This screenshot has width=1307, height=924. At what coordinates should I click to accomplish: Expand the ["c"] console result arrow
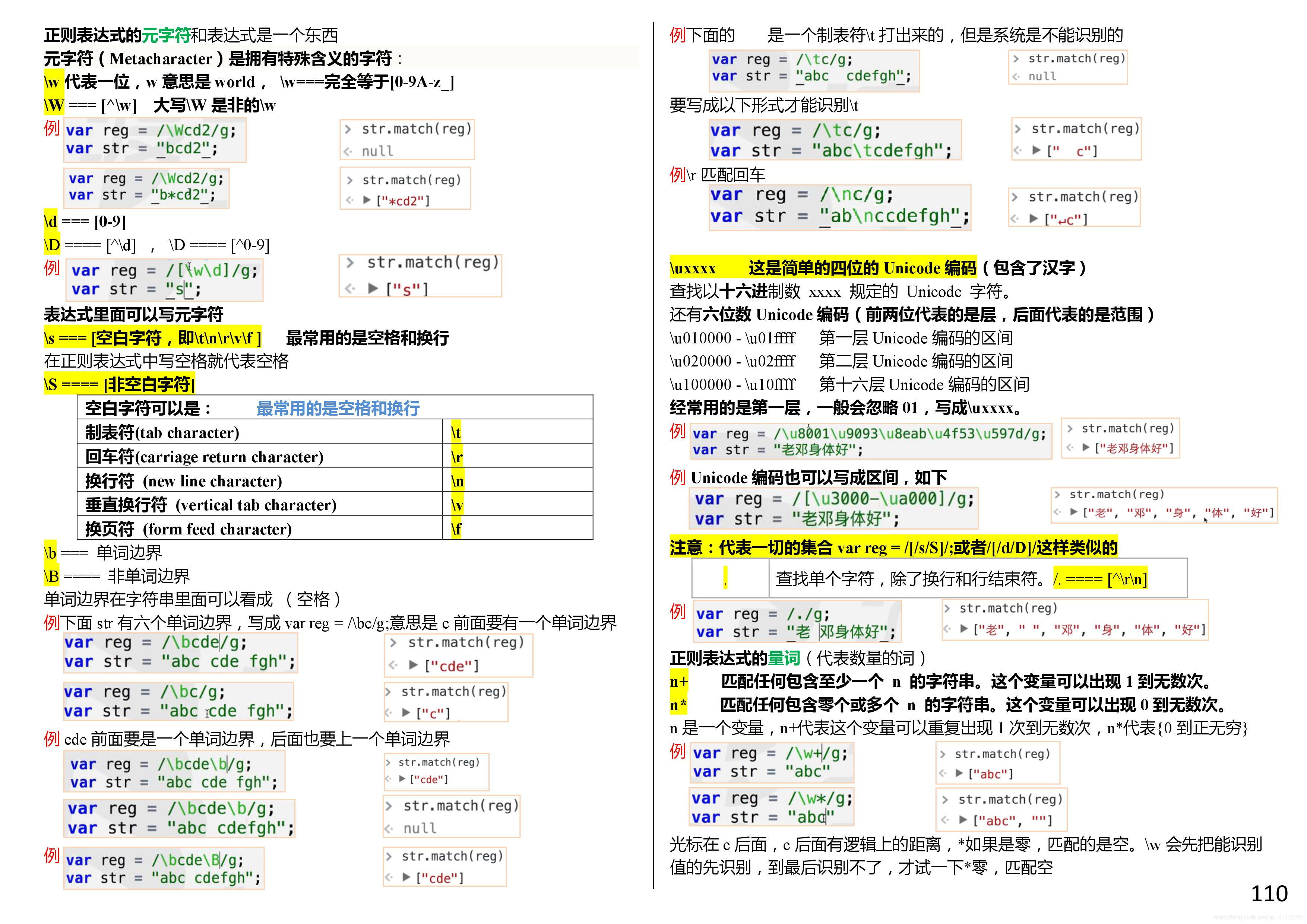(x=406, y=712)
